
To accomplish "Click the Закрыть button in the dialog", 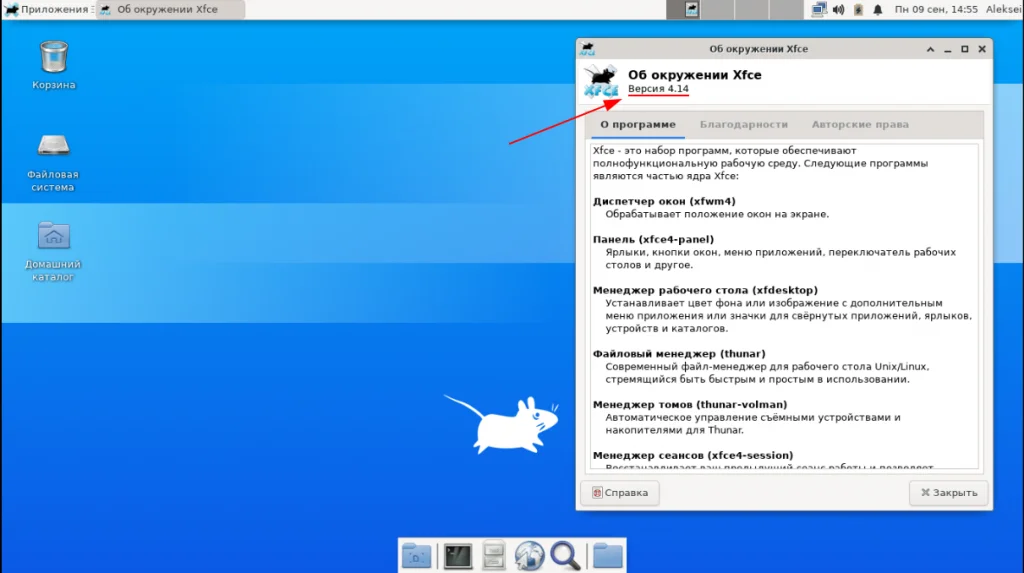I will (x=948, y=493).
